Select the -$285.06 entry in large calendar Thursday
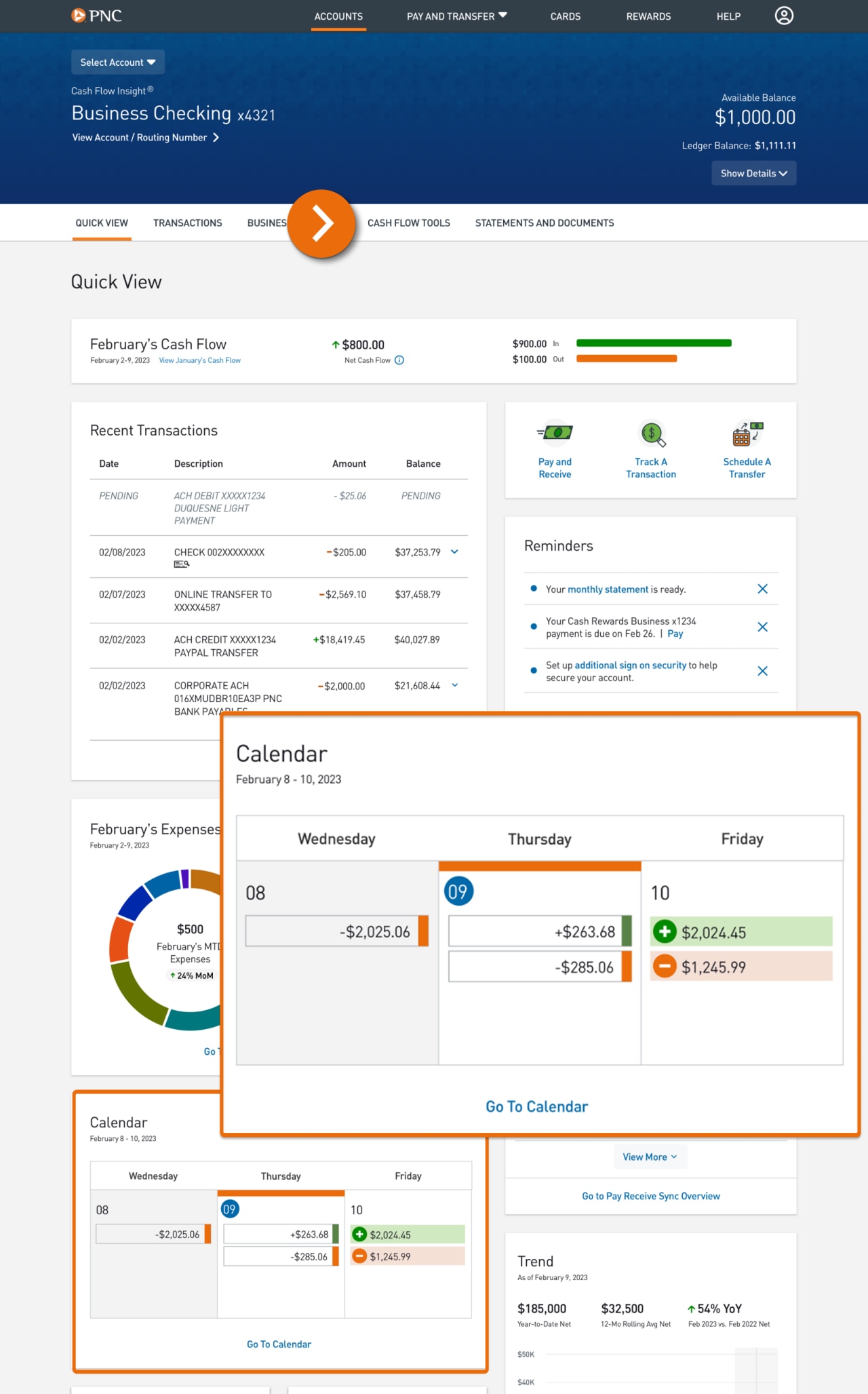 point(540,967)
